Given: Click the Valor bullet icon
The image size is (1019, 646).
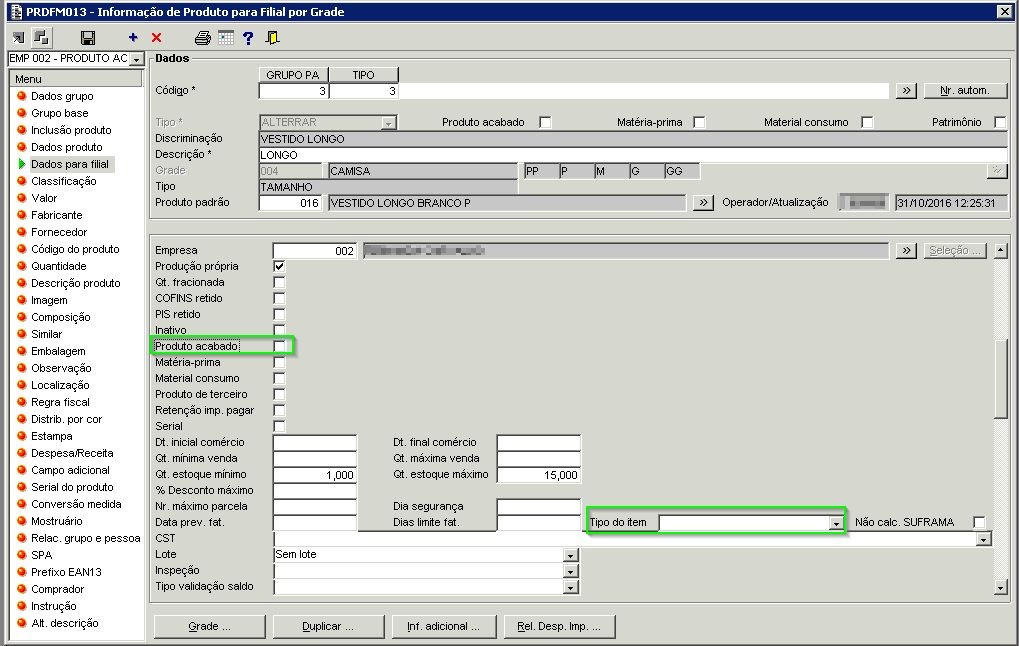Looking at the screenshot, I should click(x=21, y=198).
